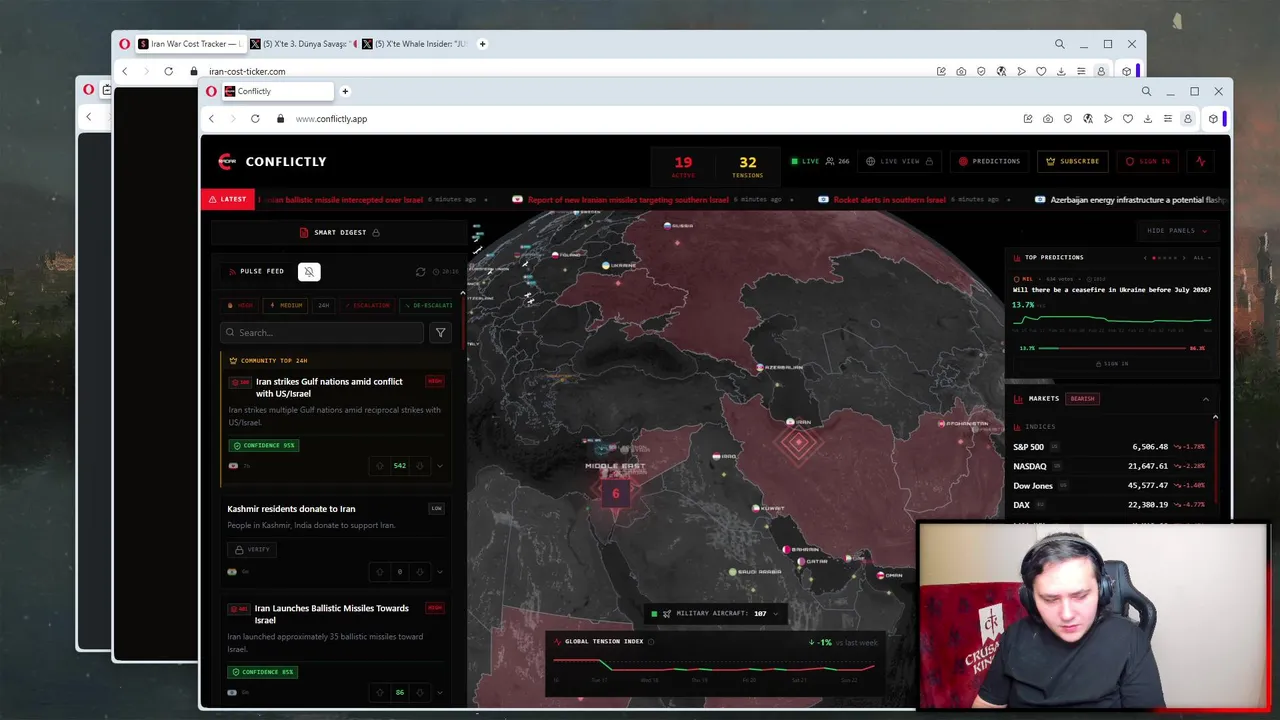The image size is (1280, 720).
Task: Click the feed Search field
Action: (322, 332)
